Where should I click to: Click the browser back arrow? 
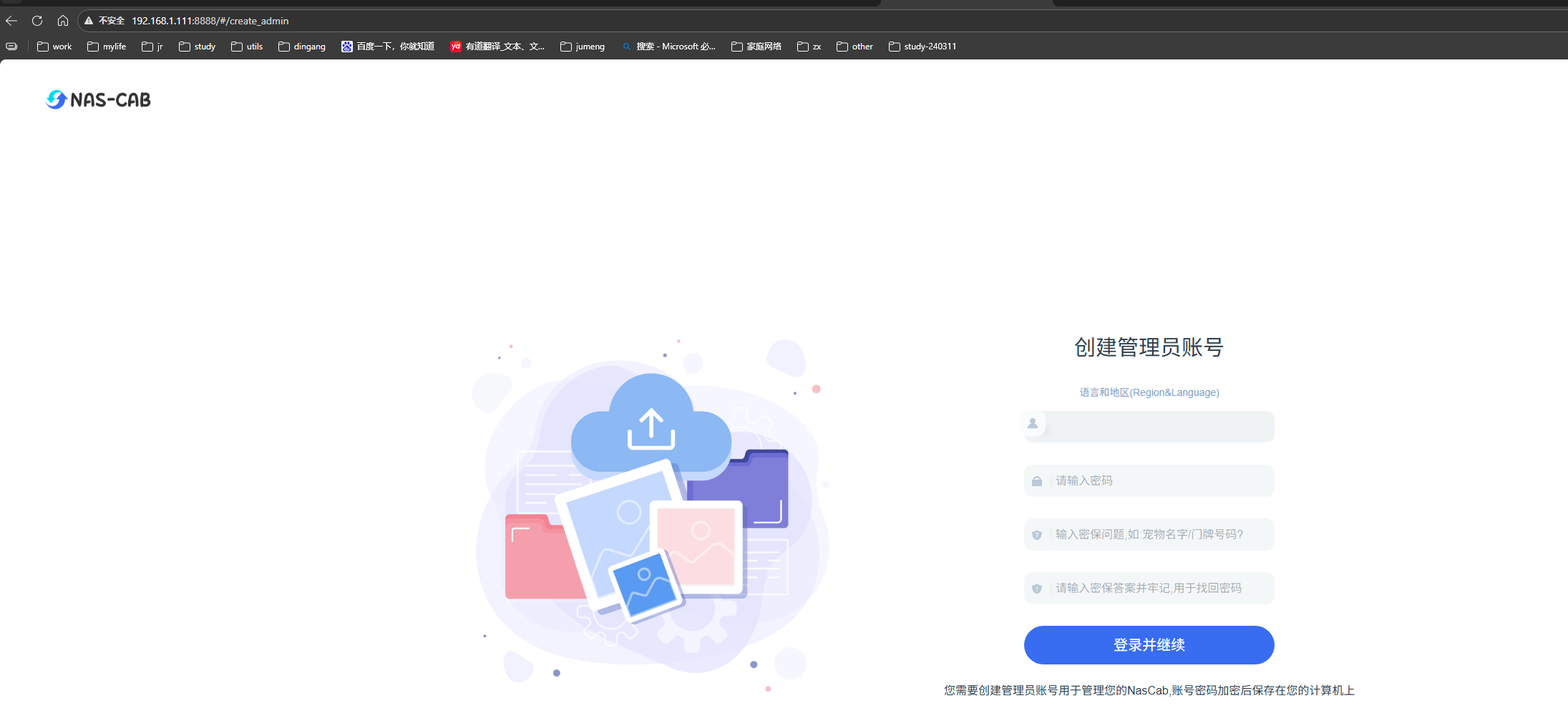tap(11, 21)
